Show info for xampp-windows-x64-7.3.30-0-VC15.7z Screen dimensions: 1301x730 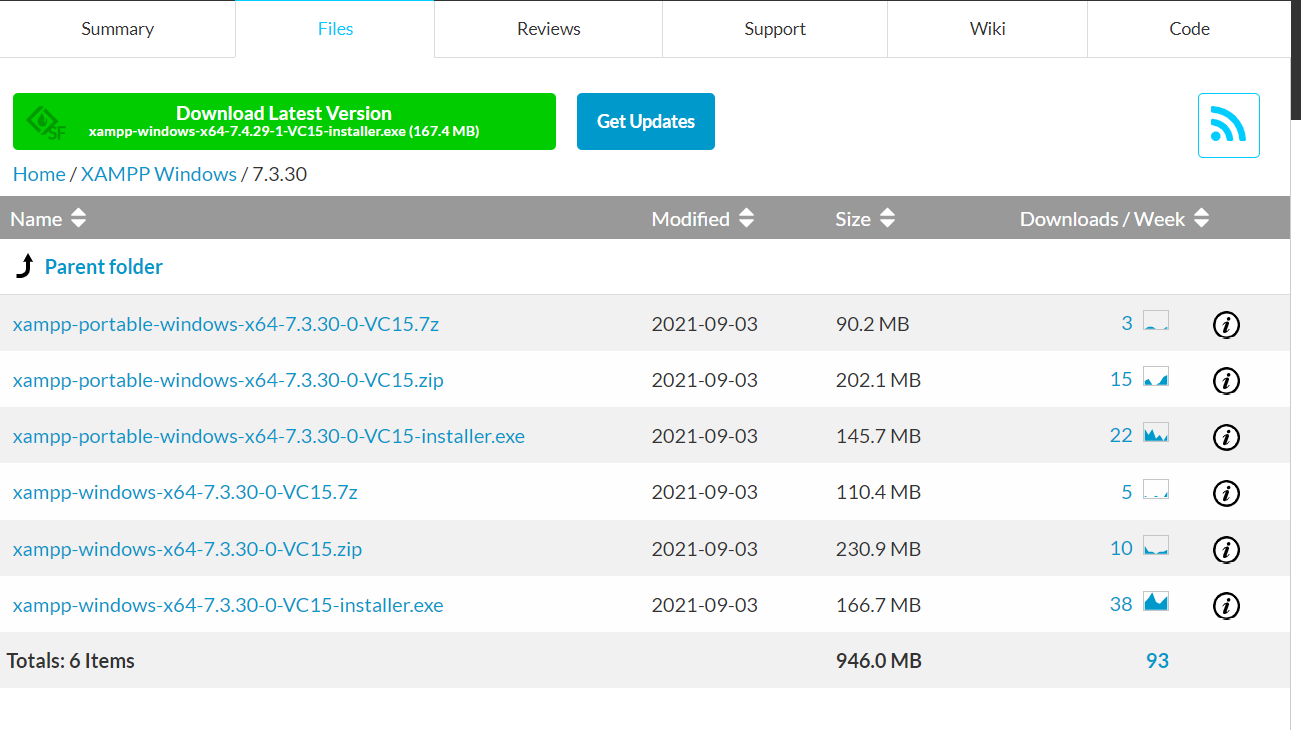coord(1226,493)
